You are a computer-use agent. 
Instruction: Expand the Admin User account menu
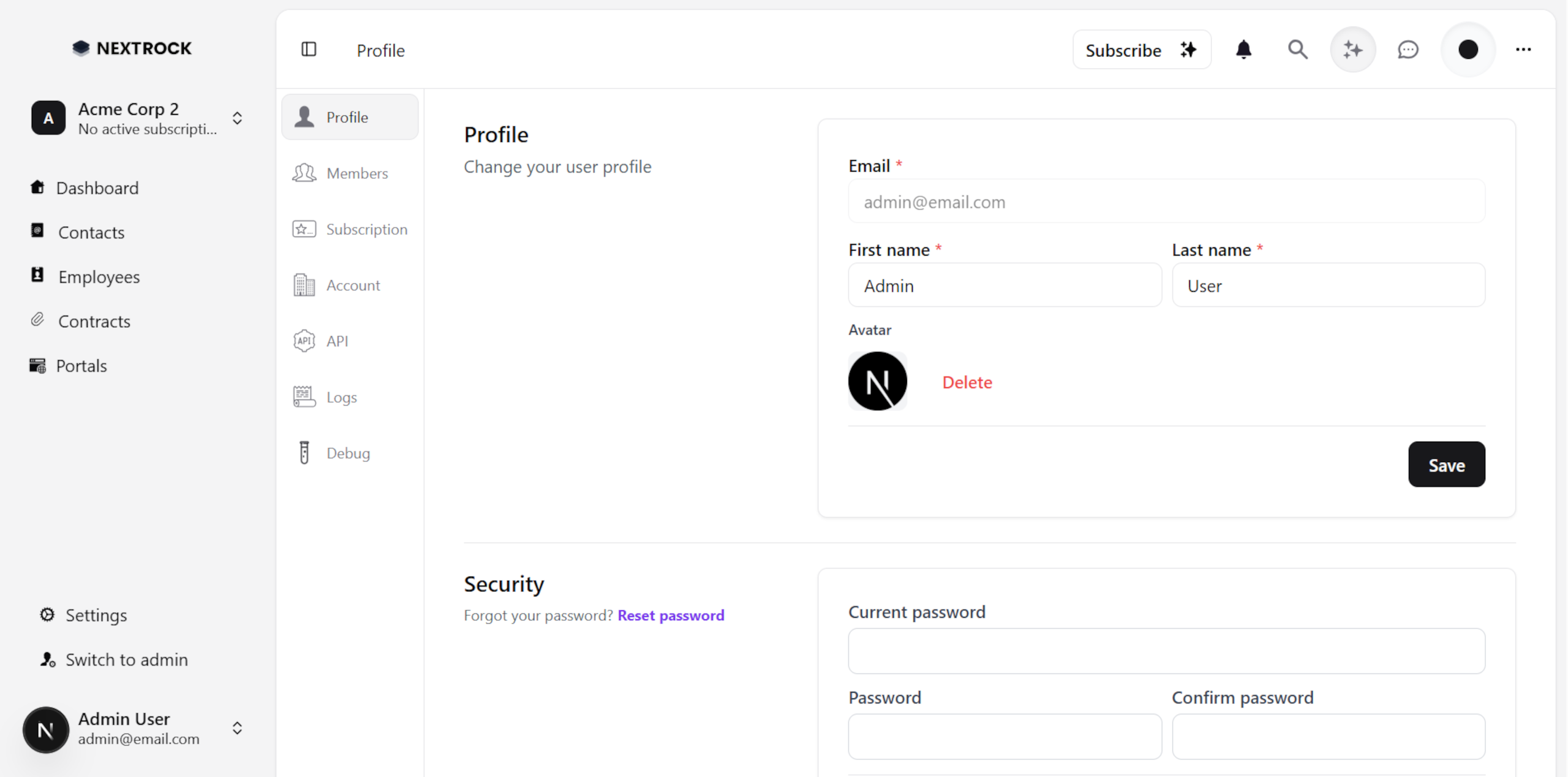[237, 729]
